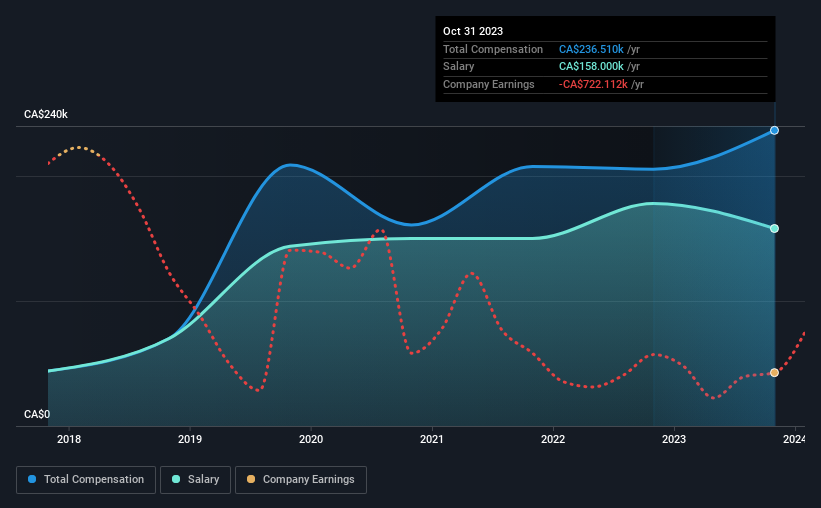
Task: Click the CA$0 y-axis label
Action: click(x=37, y=414)
